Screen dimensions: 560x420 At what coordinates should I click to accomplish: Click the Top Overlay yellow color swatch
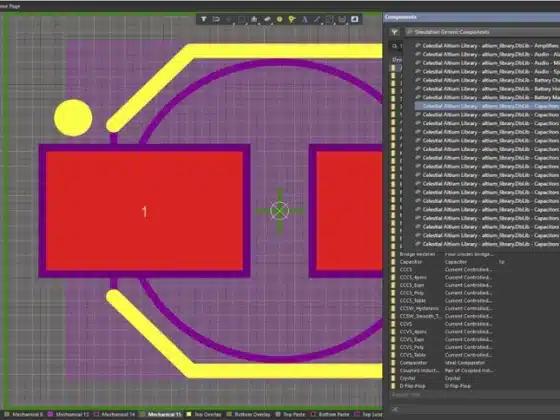[x=189, y=414]
